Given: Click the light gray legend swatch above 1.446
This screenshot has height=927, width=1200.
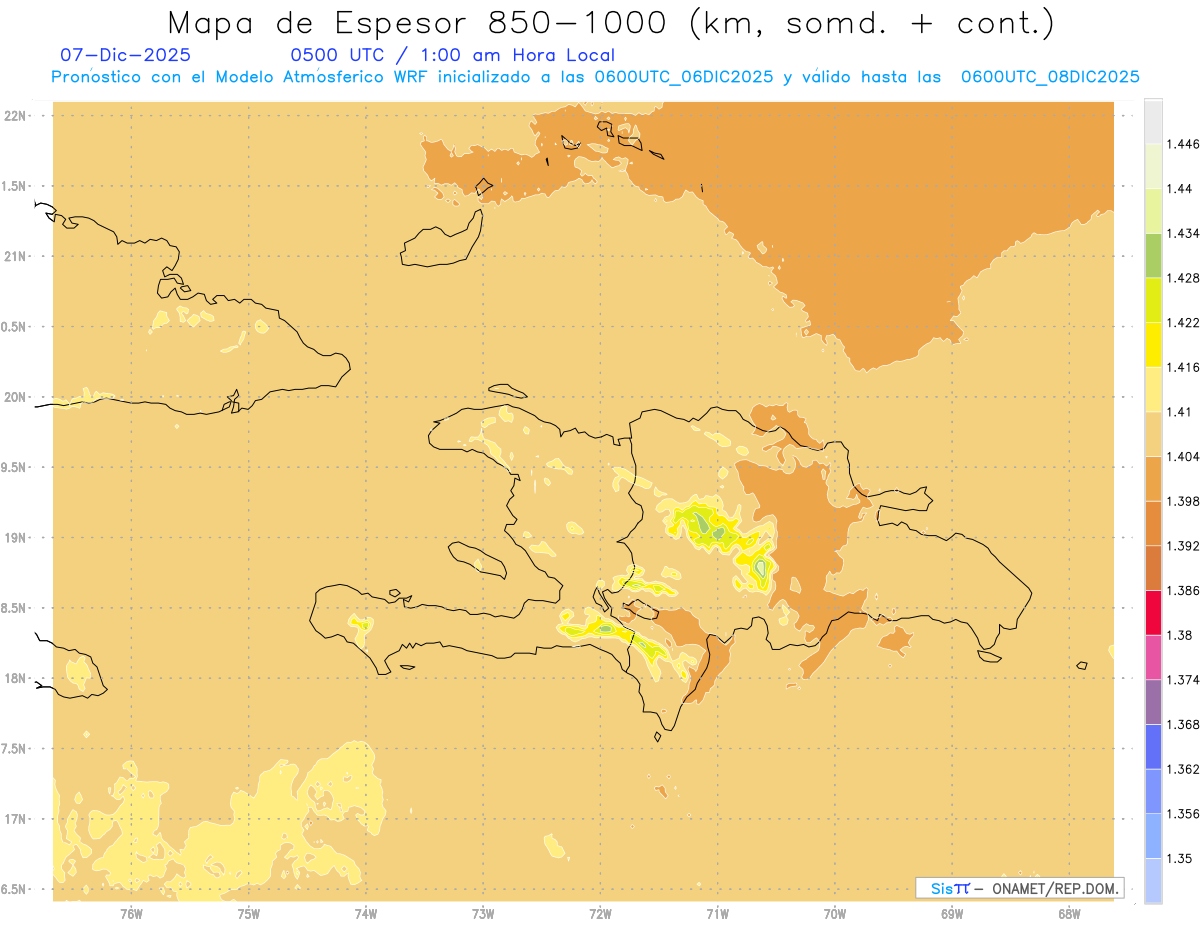Looking at the screenshot, I should 1153,122.
